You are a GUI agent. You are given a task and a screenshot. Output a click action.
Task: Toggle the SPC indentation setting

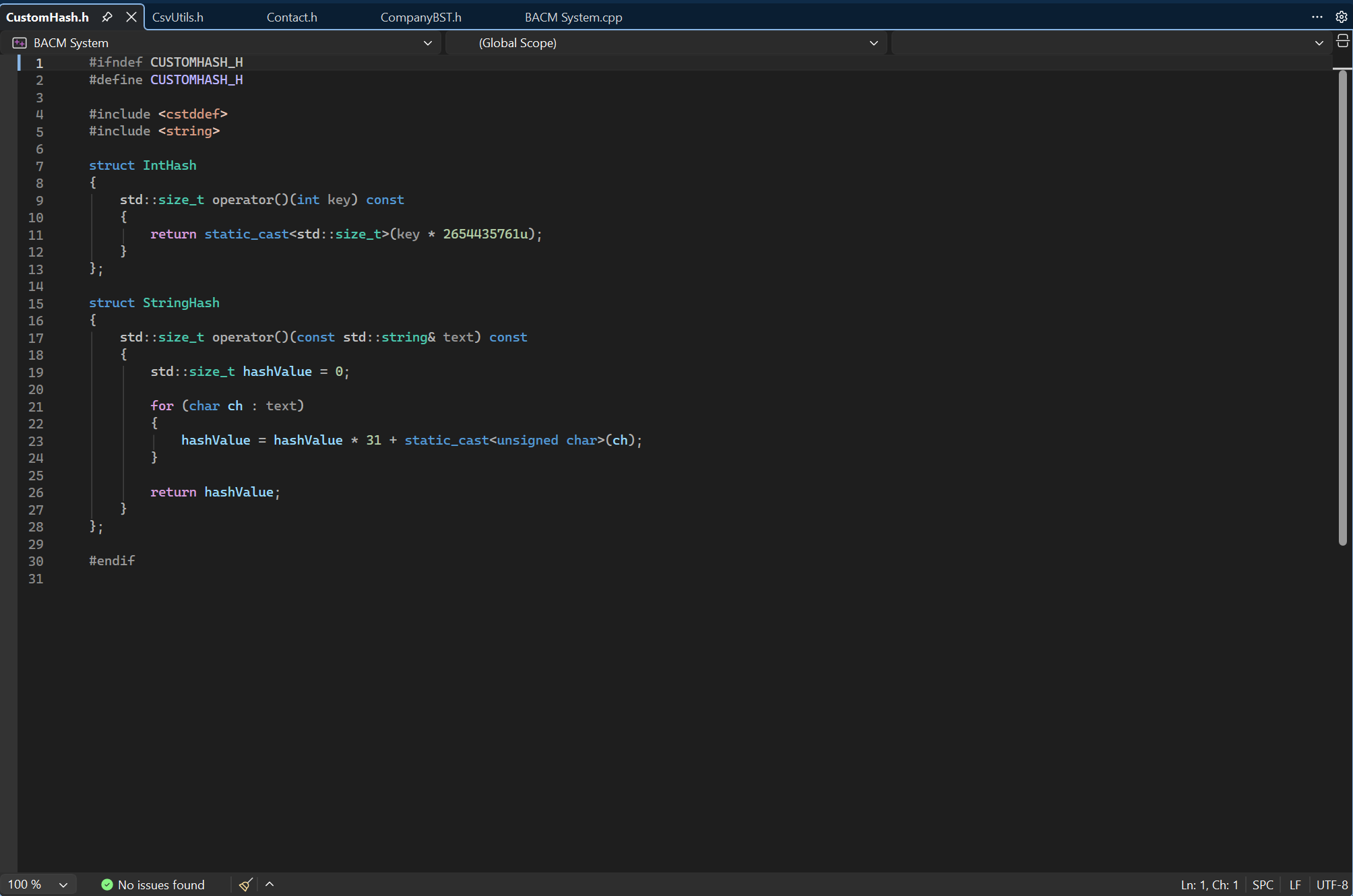tap(1263, 885)
